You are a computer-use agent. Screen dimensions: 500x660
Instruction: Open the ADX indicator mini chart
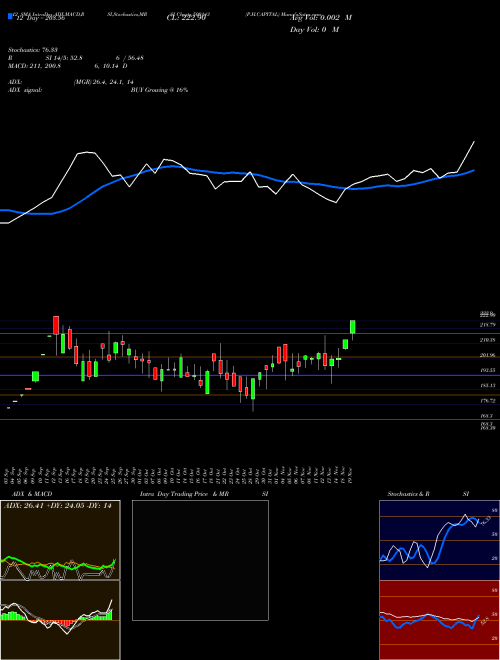click(60, 540)
